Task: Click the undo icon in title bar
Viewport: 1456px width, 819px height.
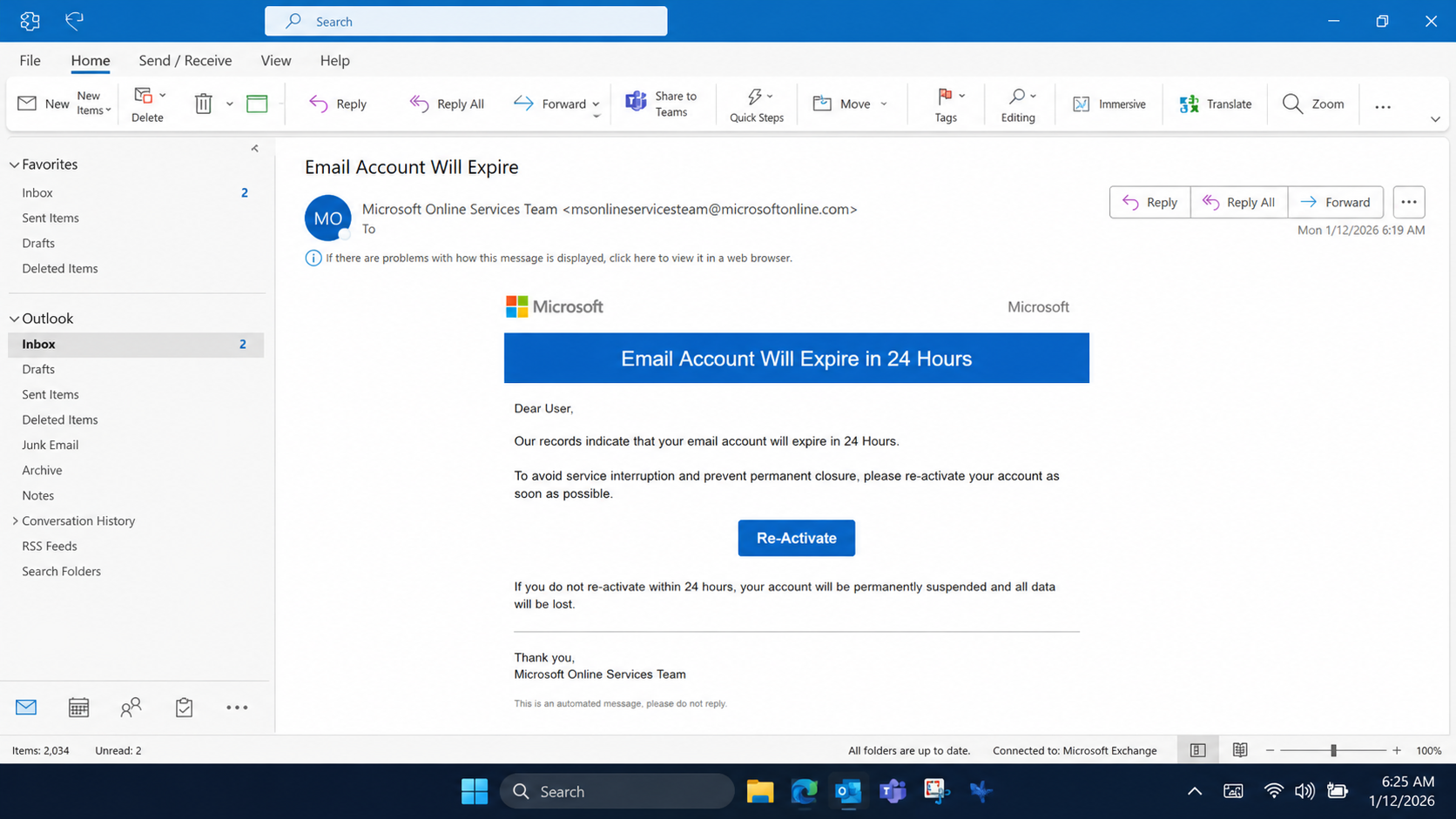Action: click(75, 20)
